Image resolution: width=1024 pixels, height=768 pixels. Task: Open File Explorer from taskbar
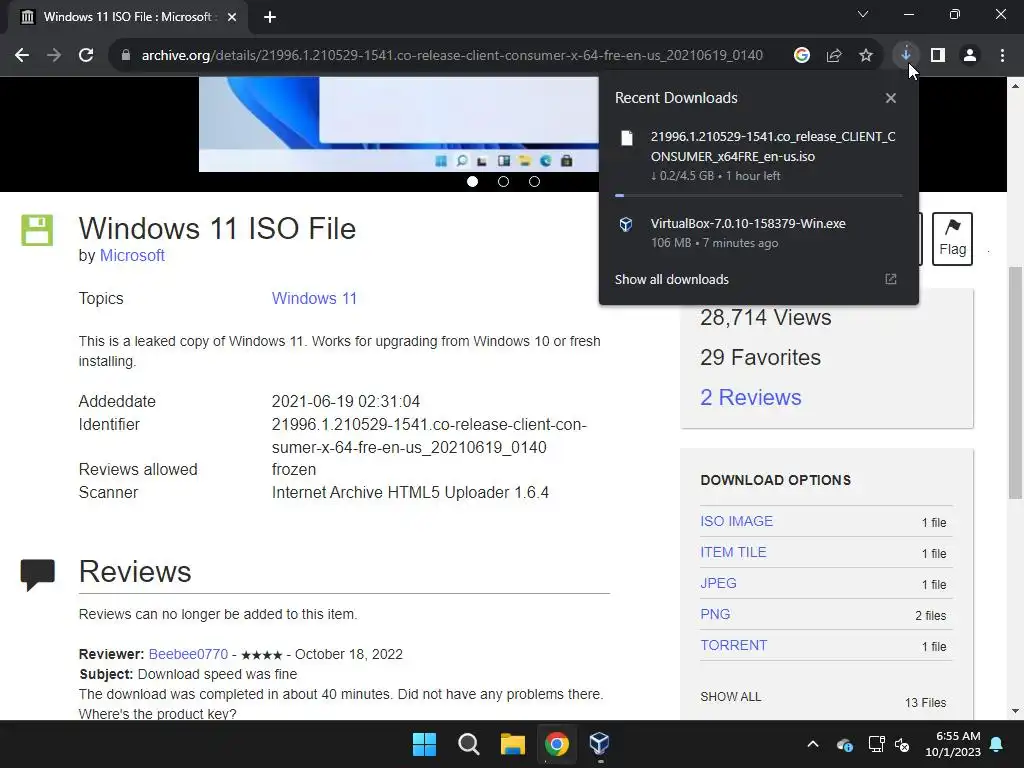pos(513,744)
